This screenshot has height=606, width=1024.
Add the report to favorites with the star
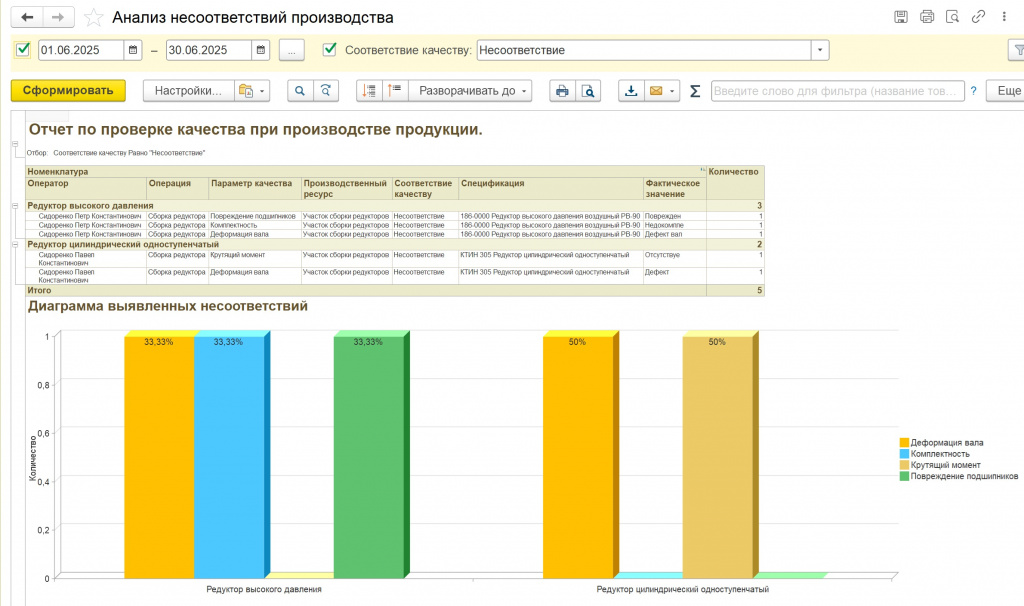[93, 18]
